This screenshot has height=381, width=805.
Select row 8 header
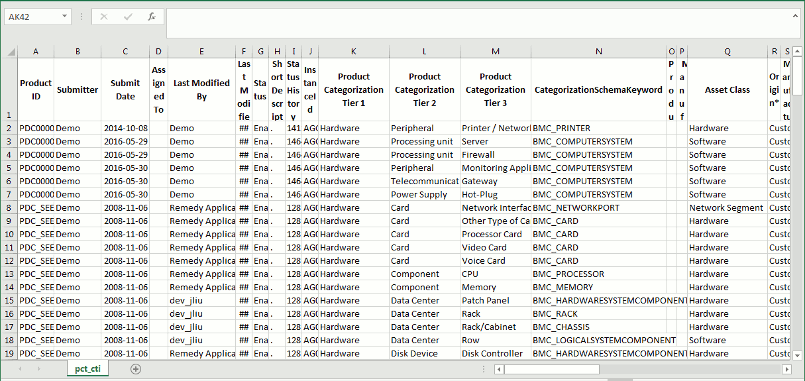(x=9, y=208)
